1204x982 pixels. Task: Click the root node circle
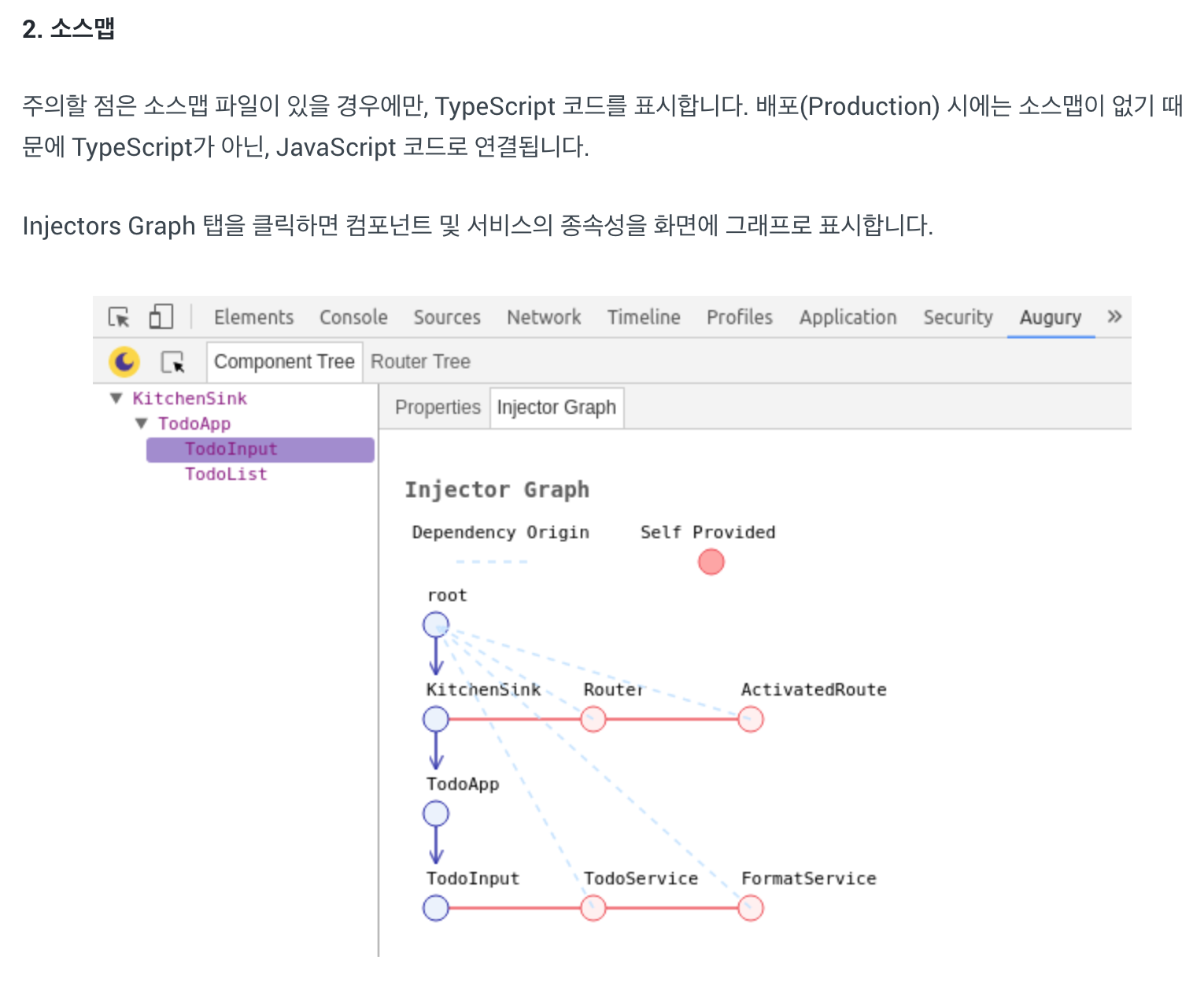pyautogui.click(x=436, y=625)
